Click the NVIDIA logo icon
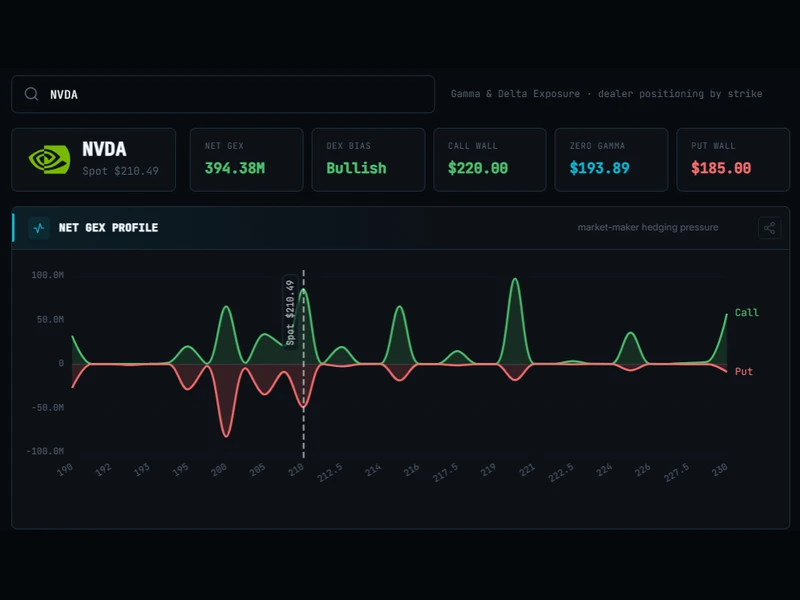Image resolution: width=800 pixels, height=600 pixels. (49, 159)
